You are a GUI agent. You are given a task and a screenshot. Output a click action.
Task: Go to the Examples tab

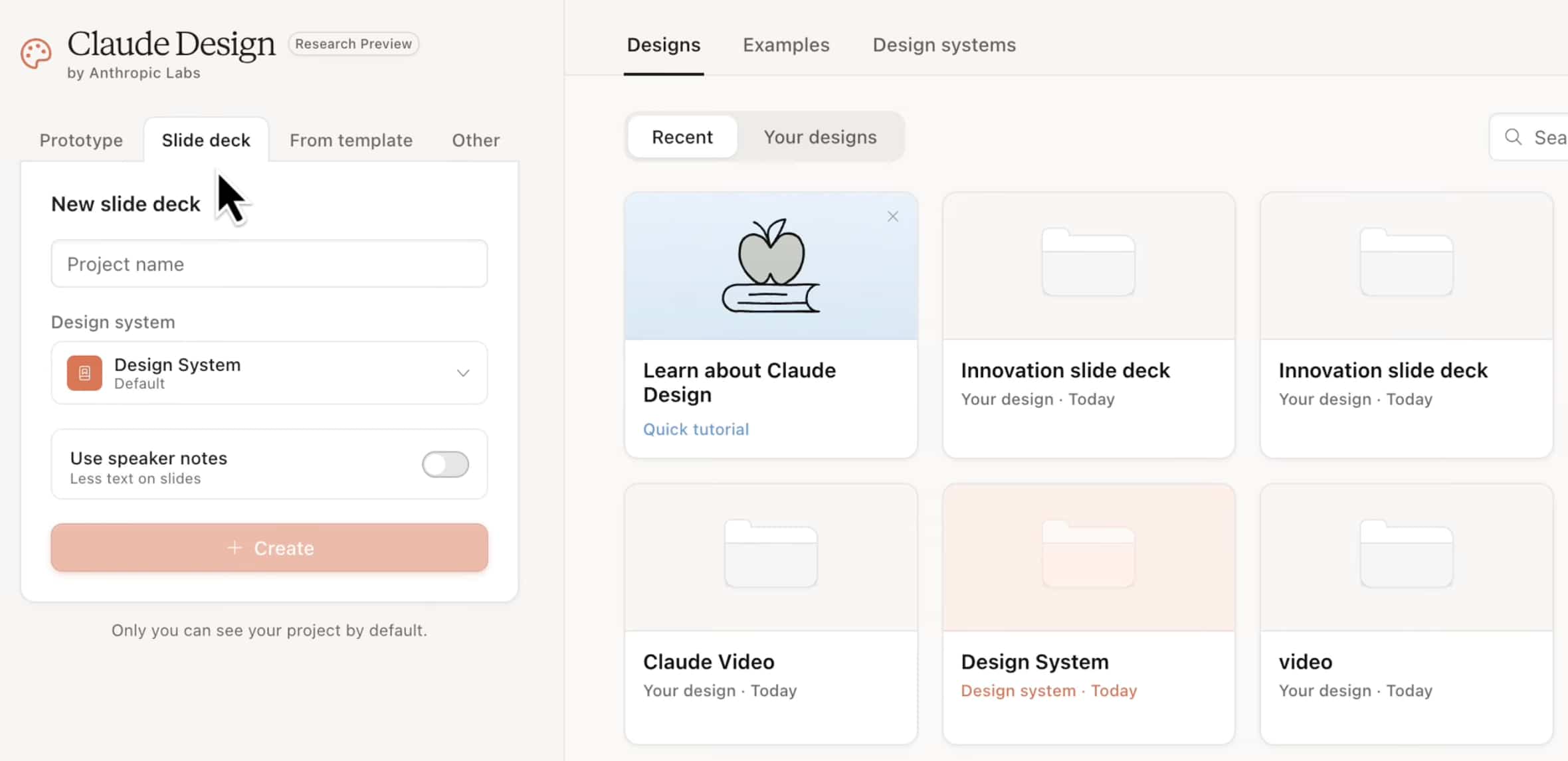point(786,44)
